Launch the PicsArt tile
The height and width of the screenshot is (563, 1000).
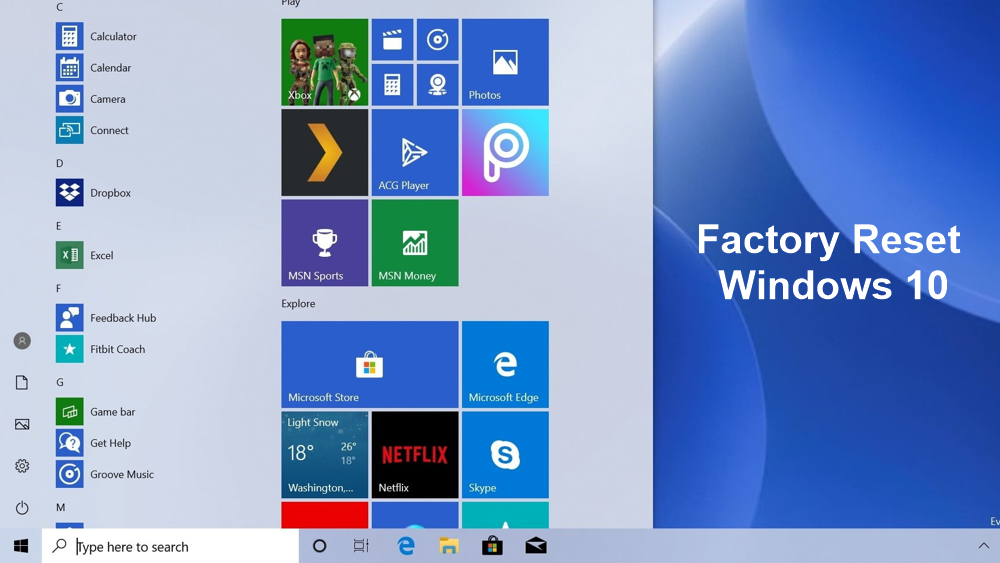click(505, 152)
